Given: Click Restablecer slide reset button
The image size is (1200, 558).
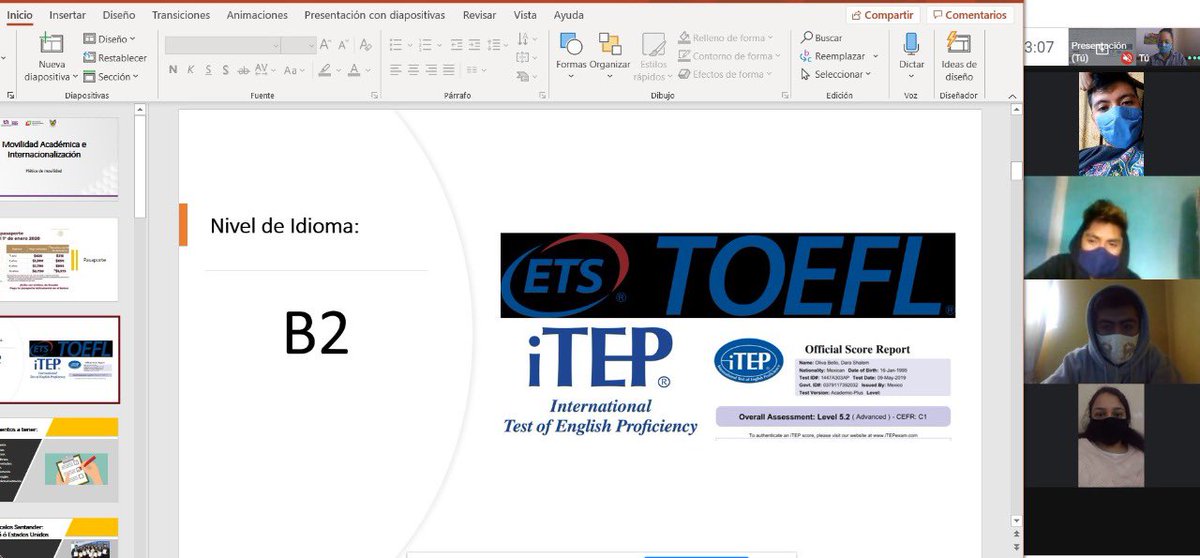Looking at the screenshot, I should pyautogui.click(x=115, y=58).
